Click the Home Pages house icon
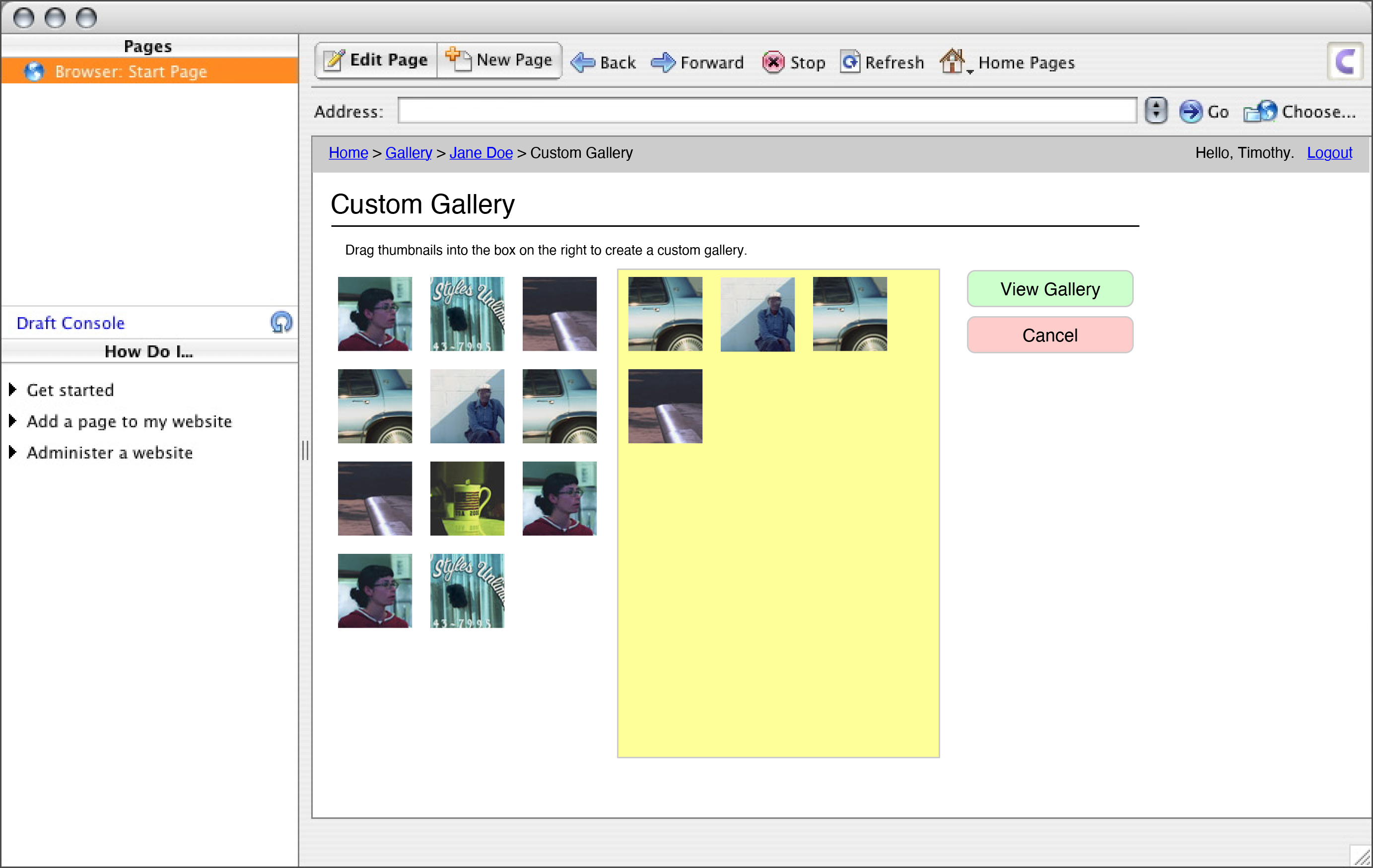This screenshot has height=868, width=1373. point(953,61)
